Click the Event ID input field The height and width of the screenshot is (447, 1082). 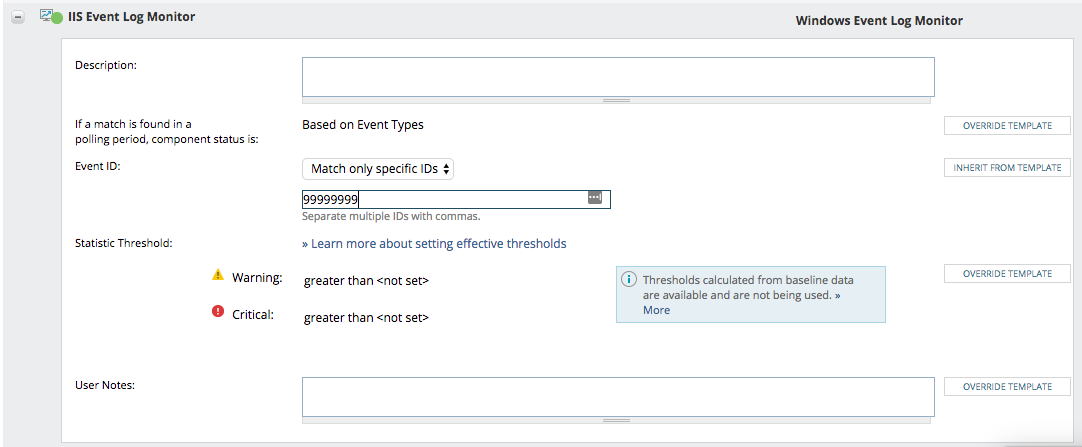click(x=456, y=199)
